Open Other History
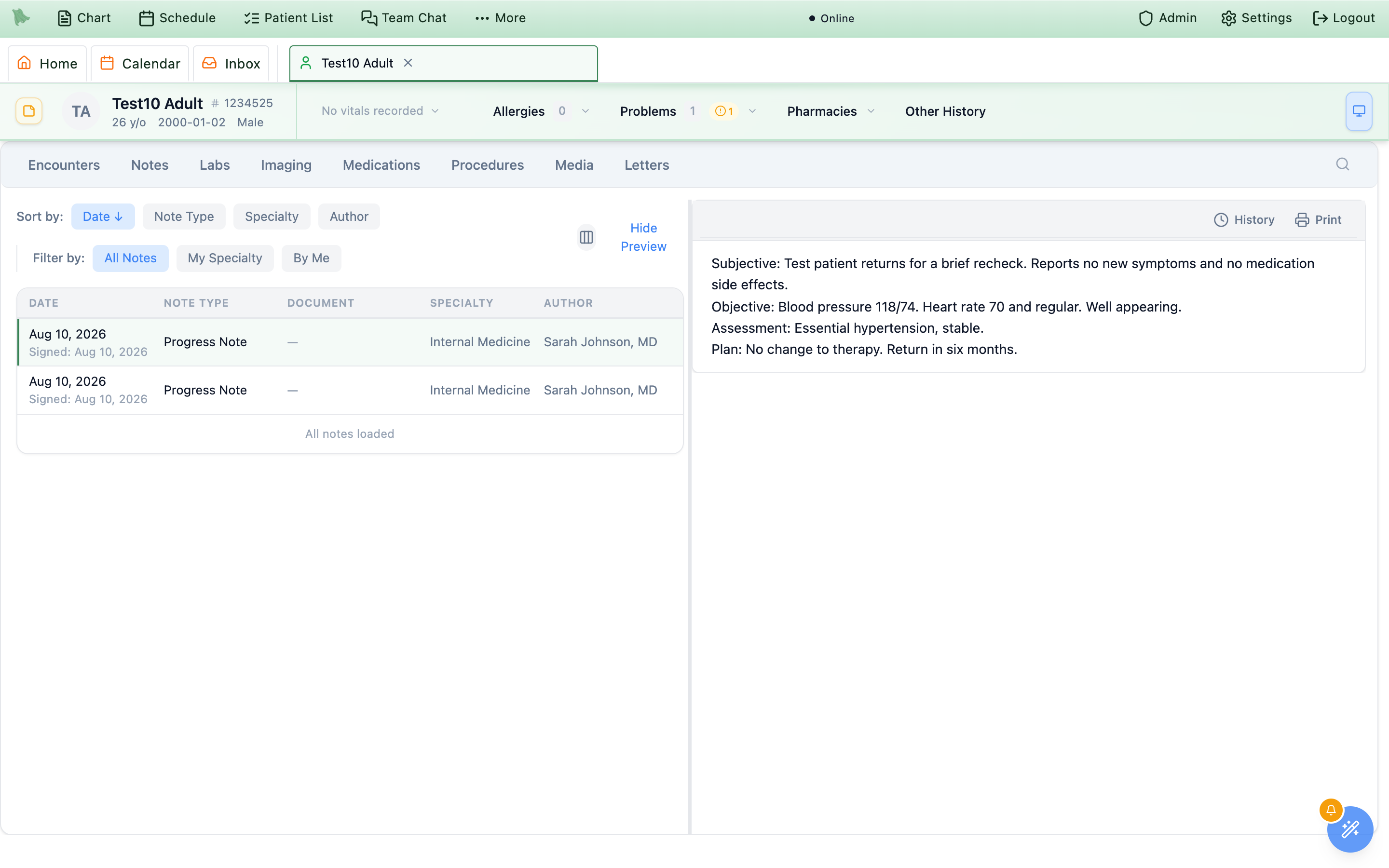This screenshot has height=868, width=1389. (945, 111)
